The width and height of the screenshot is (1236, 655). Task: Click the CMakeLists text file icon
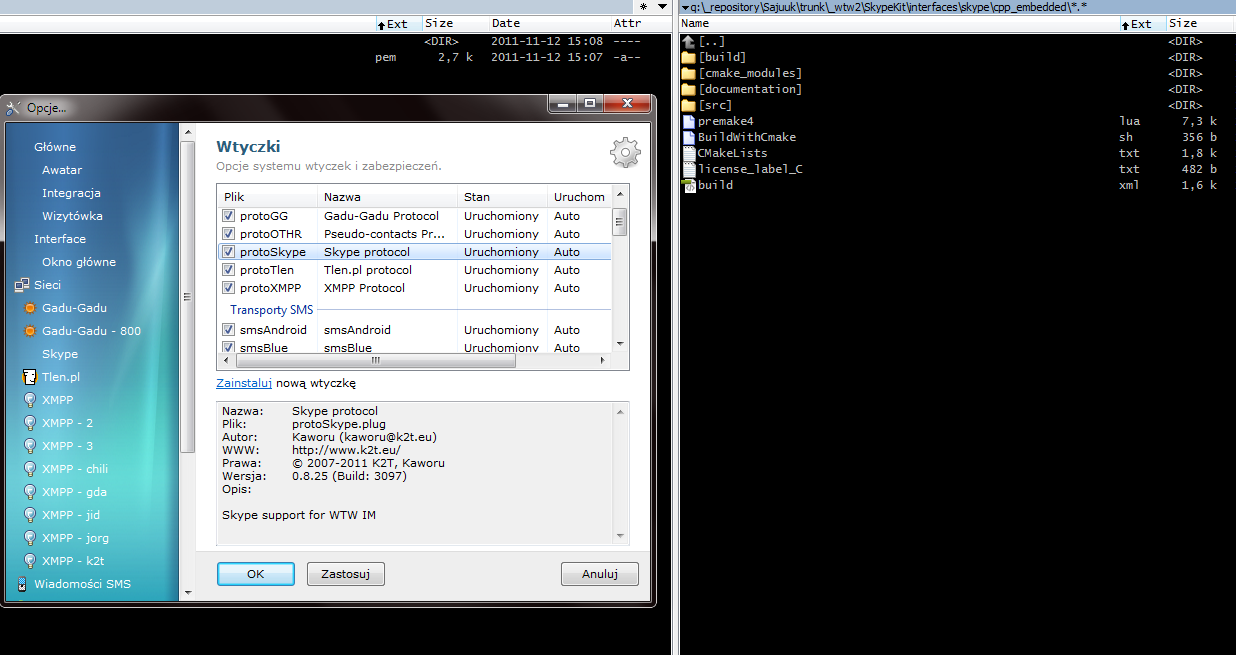coord(688,153)
